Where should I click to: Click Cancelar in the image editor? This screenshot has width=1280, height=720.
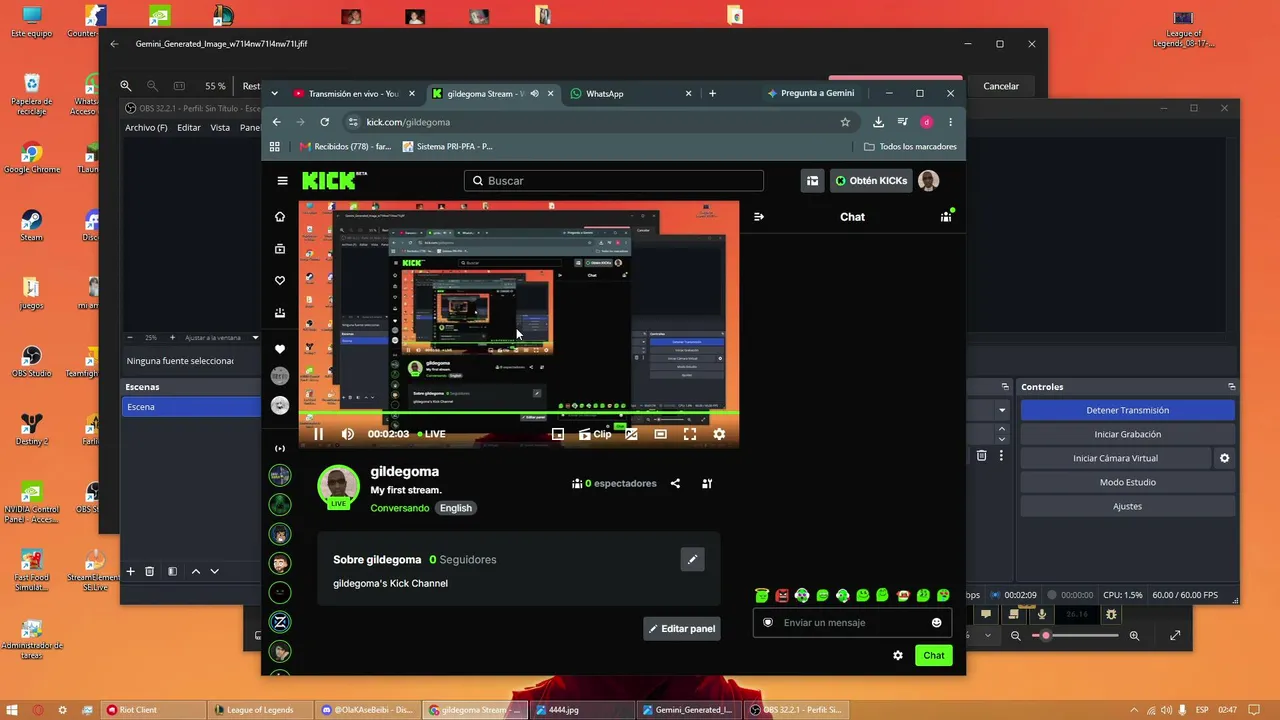tap(1001, 86)
